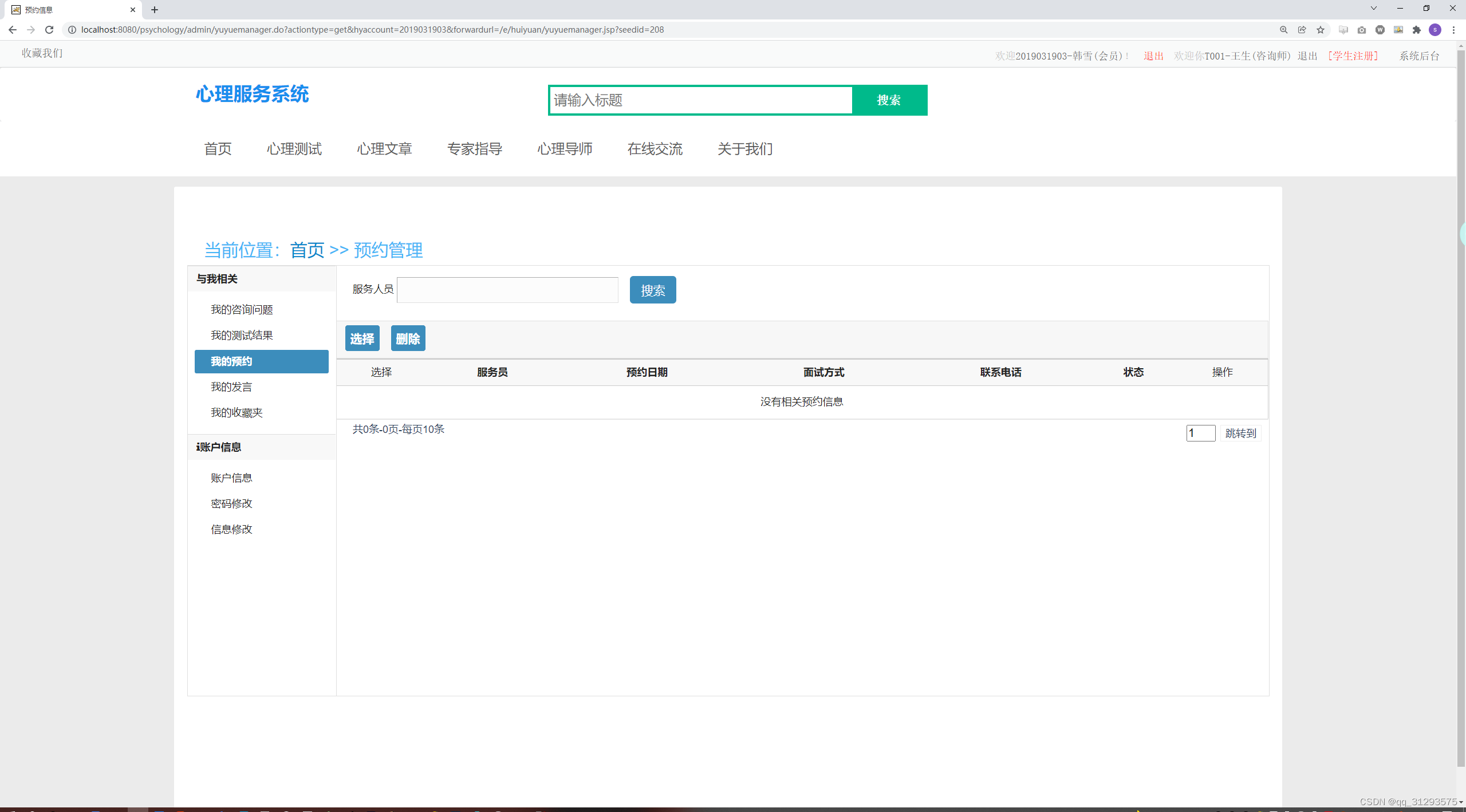This screenshot has height=812, width=1466.
Task: Click the image downloader extension icon
Action: (x=1398, y=30)
